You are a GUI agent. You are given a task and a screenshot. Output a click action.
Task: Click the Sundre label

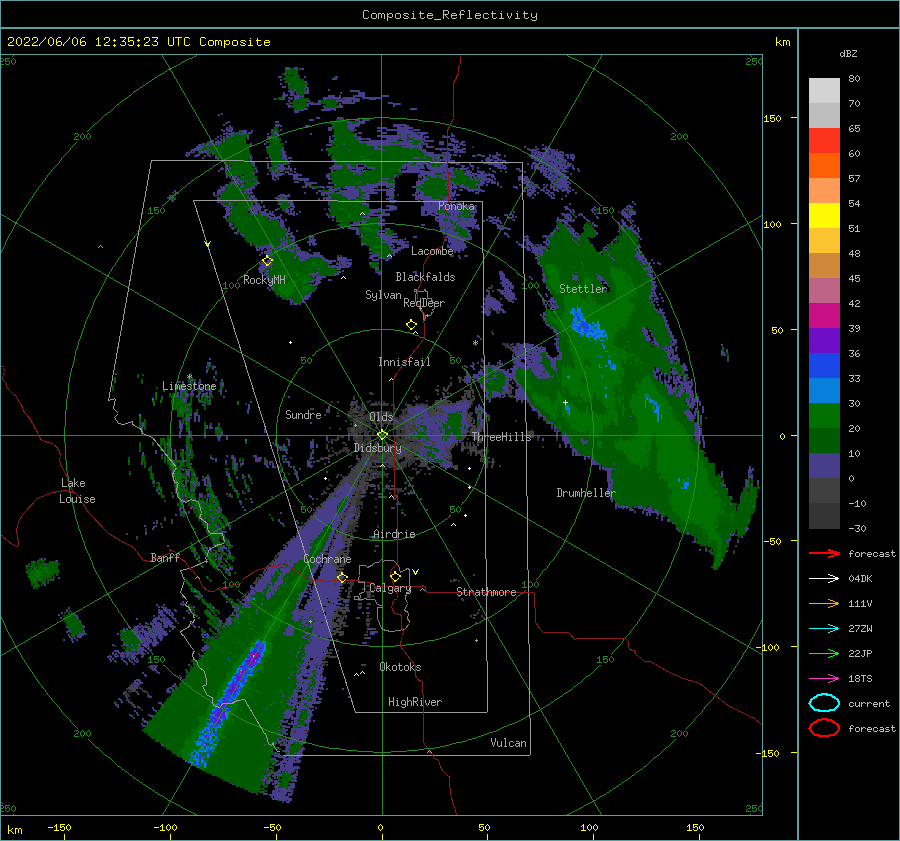303,415
